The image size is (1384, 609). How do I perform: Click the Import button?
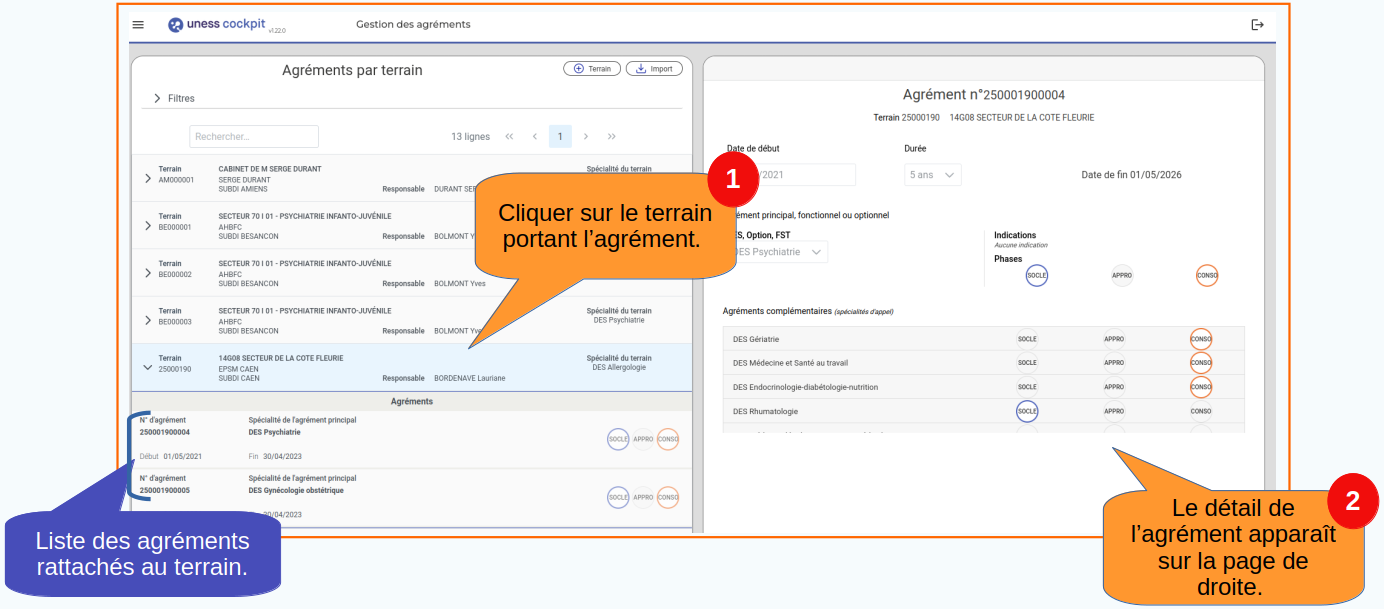point(654,69)
